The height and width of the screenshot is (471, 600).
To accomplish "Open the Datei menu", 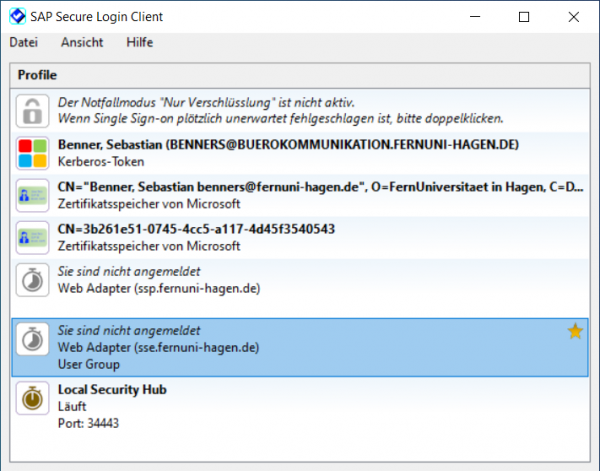I will [23, 42].
